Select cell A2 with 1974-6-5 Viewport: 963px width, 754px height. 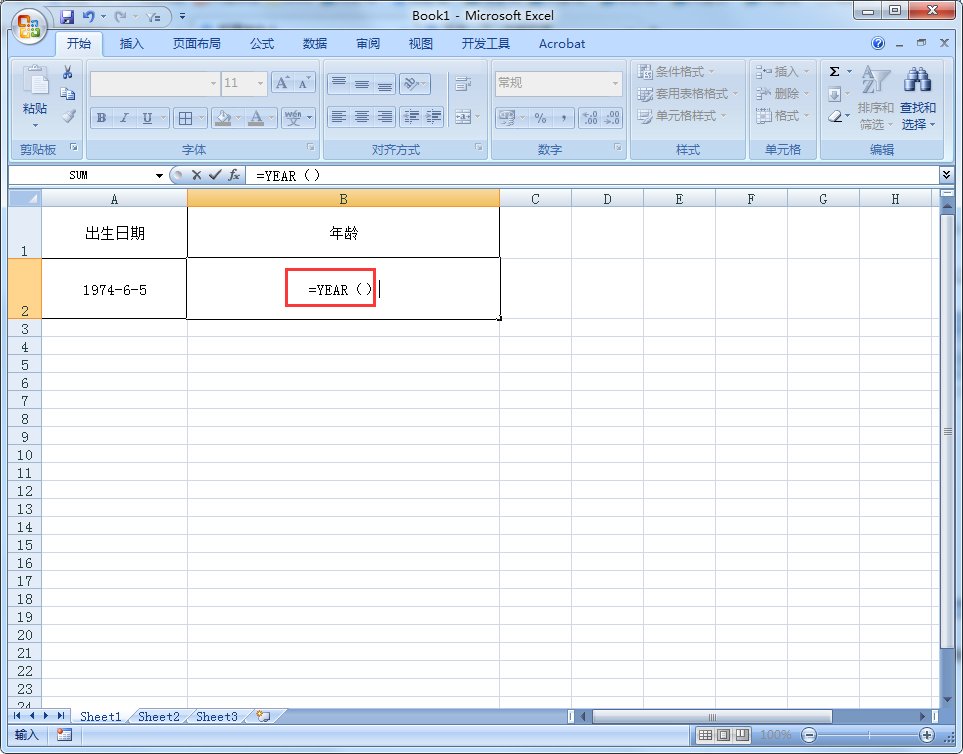point(114,289)
